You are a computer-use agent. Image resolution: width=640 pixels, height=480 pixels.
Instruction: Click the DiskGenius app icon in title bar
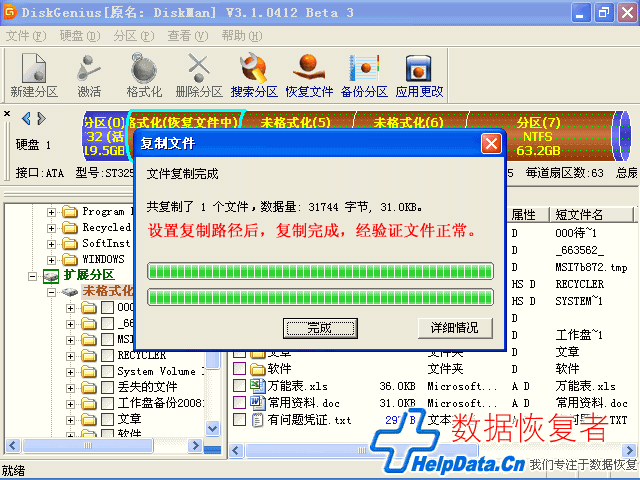(x=9, y=12)
